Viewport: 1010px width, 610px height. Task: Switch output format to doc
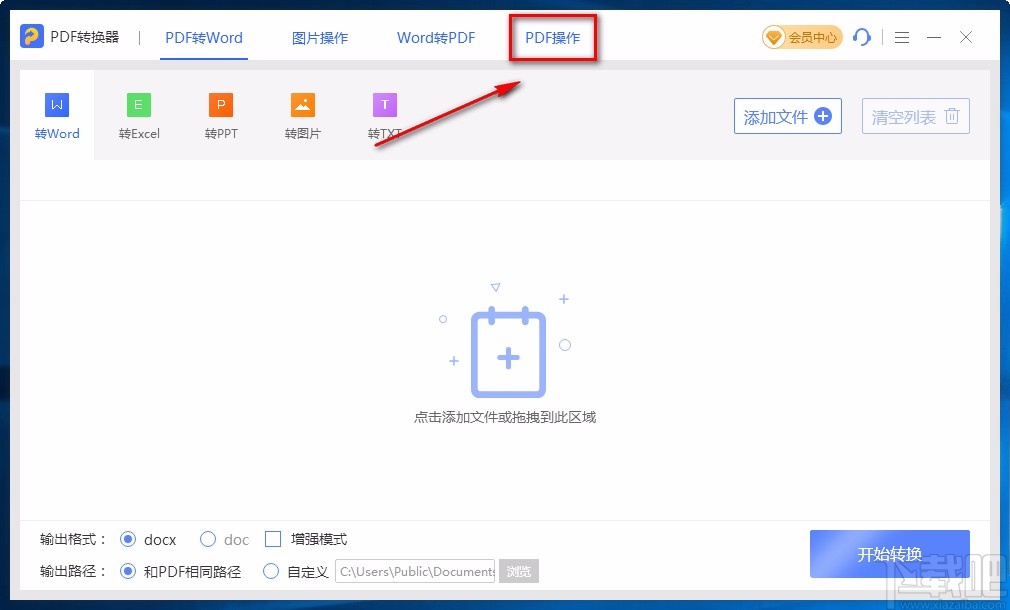tap(208, 539)
